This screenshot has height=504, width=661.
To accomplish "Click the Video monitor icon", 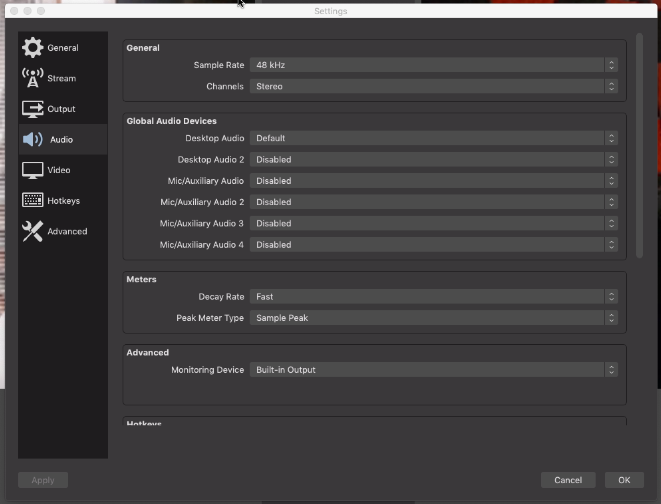I will [x=32, y=170].
